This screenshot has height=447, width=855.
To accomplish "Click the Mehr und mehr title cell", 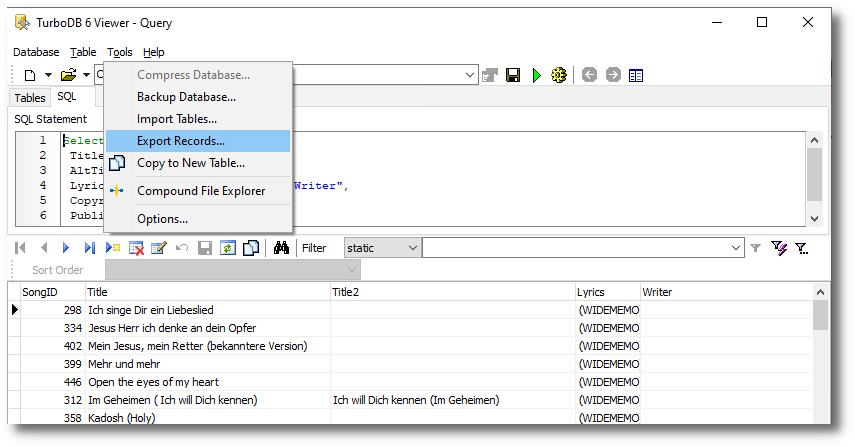I will point(208,364).
